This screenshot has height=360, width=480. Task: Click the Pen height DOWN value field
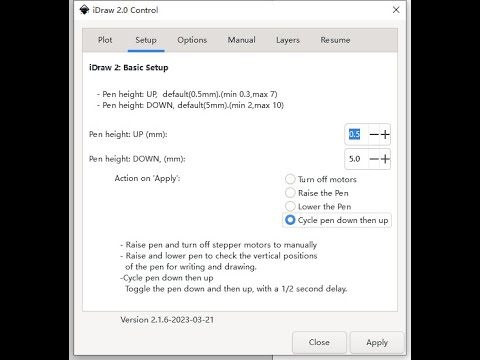pyautogui.click(x=356, y=159)
